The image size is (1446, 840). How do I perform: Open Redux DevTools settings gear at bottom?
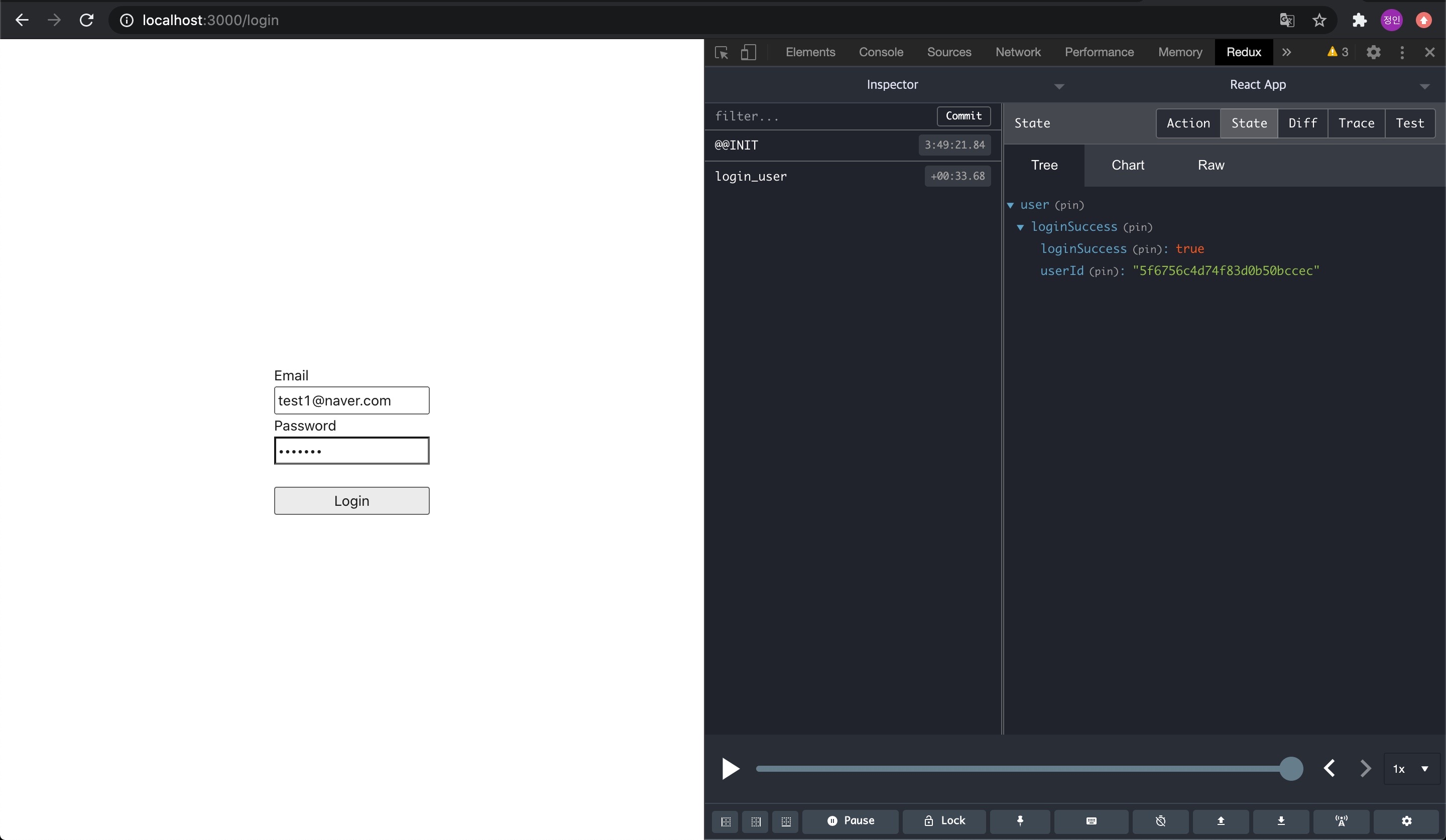pos(1406,820)
